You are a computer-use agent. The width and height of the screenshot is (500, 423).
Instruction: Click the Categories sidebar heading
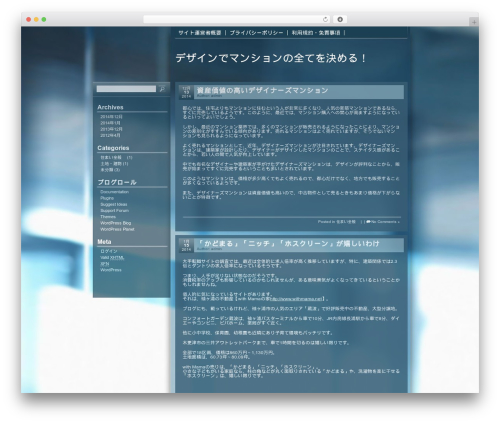coord(113,148)
